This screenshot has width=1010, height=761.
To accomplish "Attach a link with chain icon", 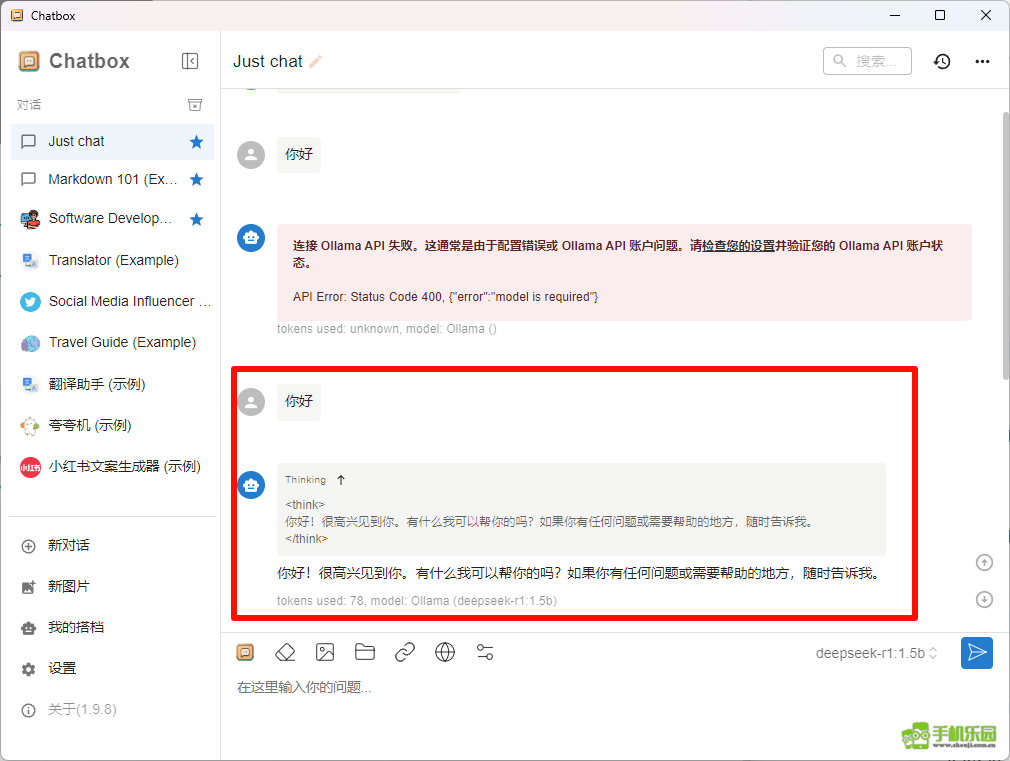I will 405,653.
